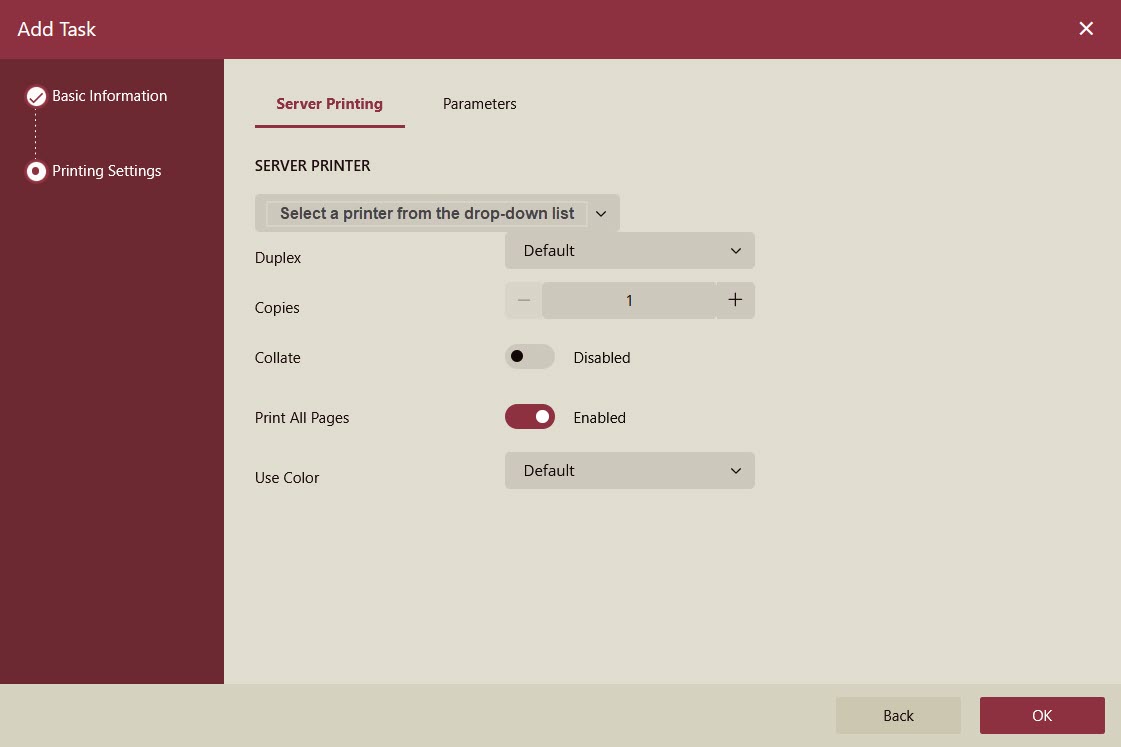Screen dimensions: 1121x747
Task: Switch to the Parameters tab
Action: click(479, 104)
